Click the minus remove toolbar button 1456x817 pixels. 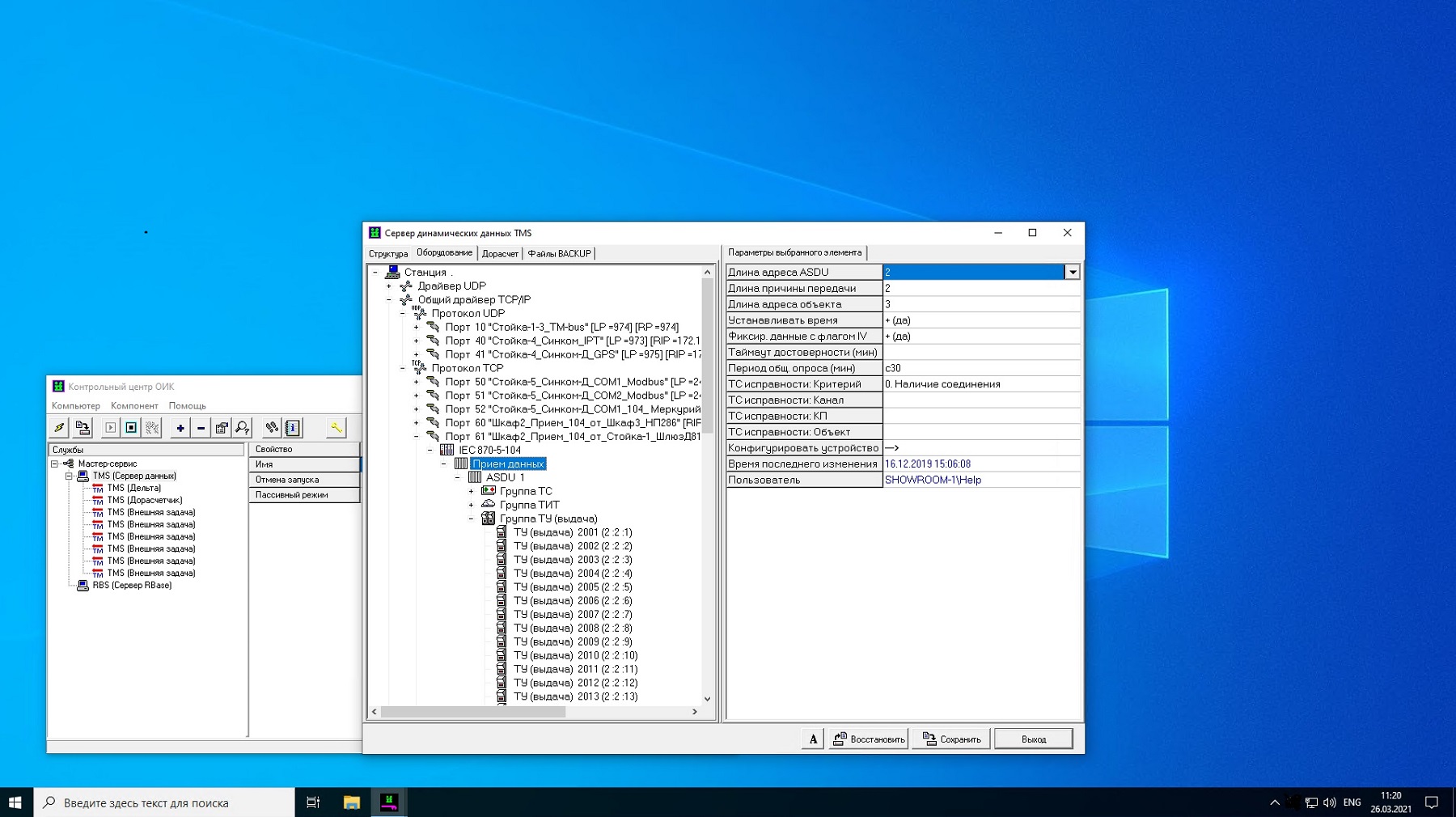click(201, 428)
